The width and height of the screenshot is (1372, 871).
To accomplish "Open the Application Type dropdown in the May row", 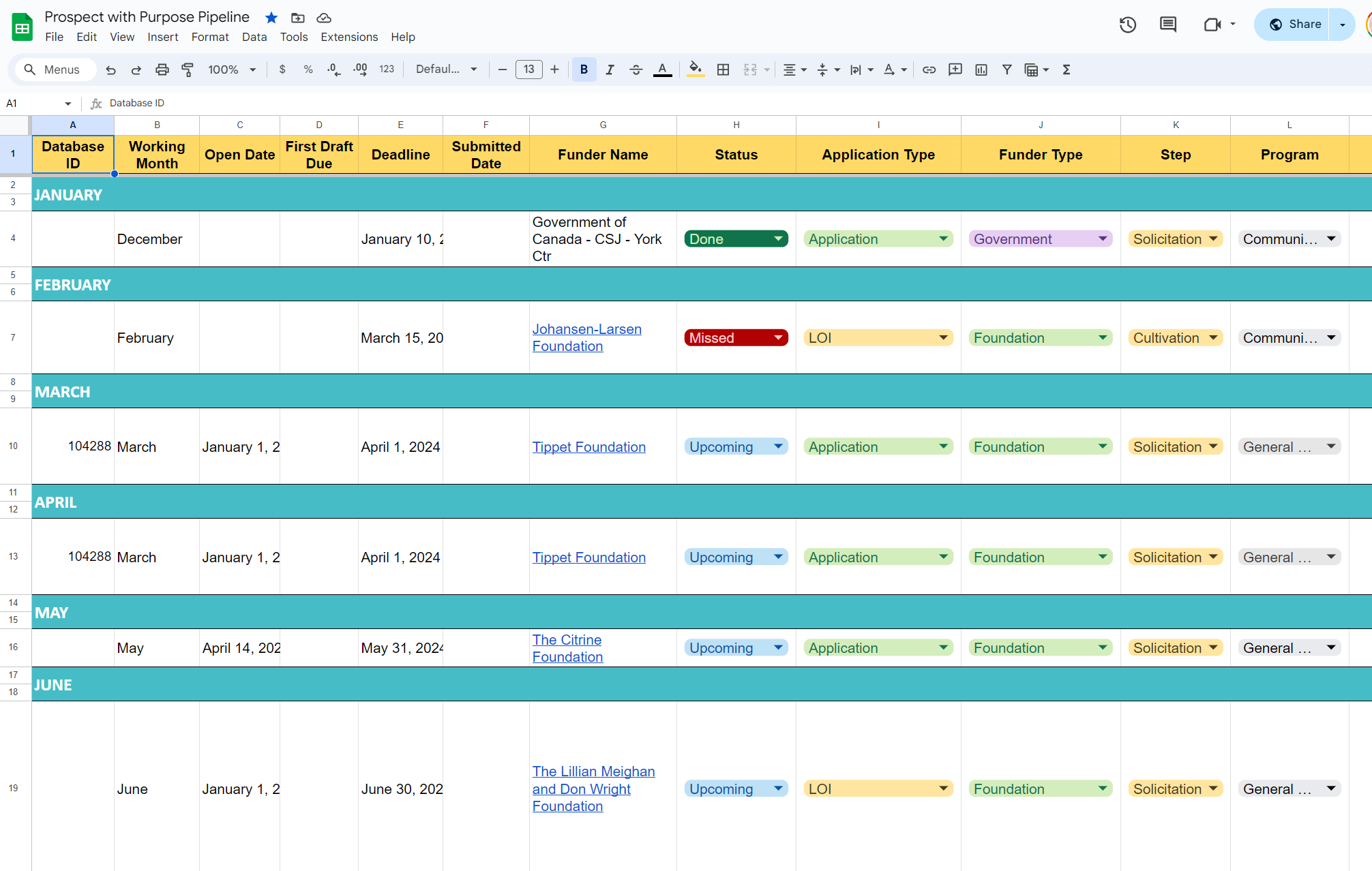I will [x=944, y=647].
